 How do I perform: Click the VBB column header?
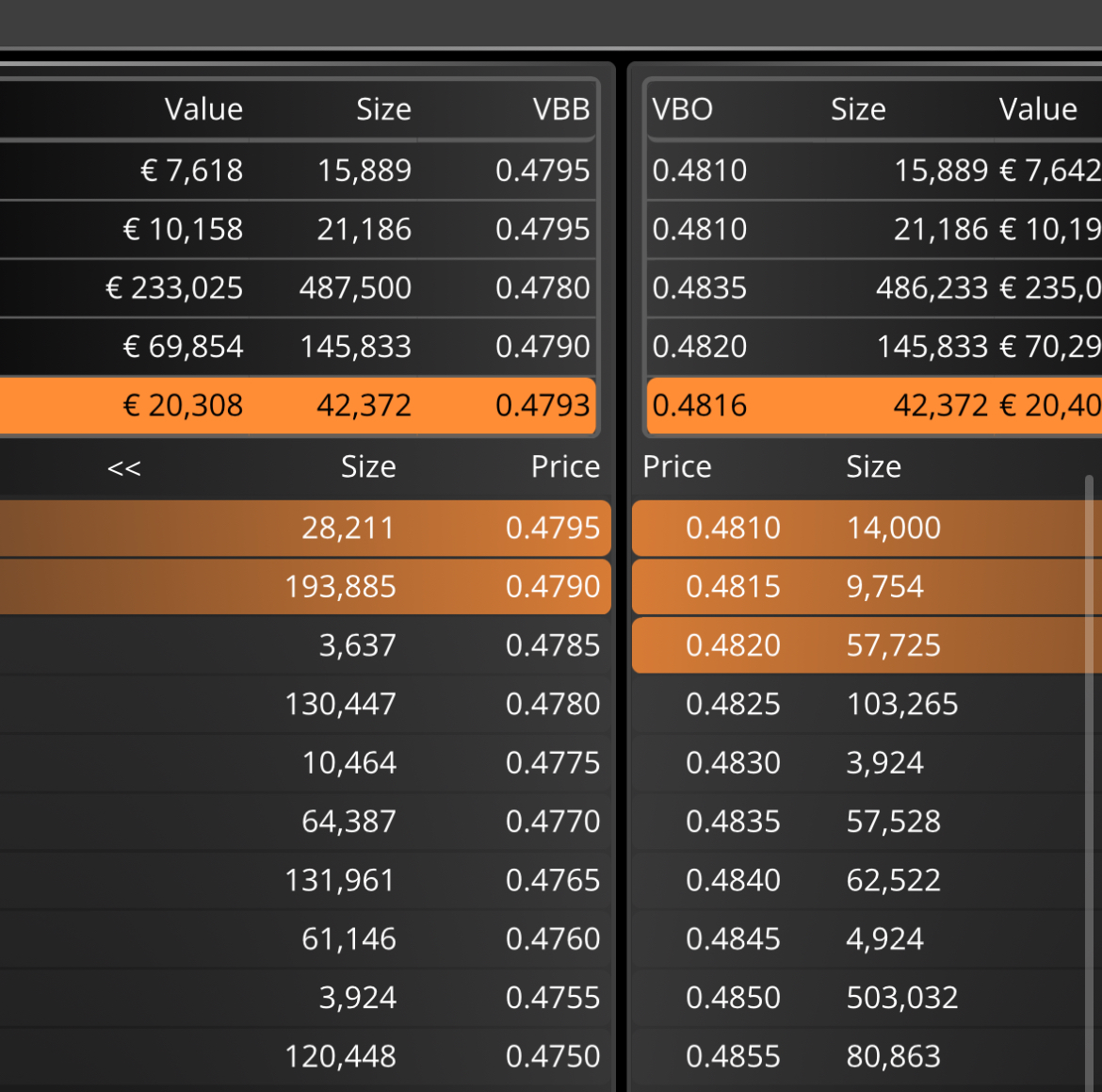click(560, 109)
